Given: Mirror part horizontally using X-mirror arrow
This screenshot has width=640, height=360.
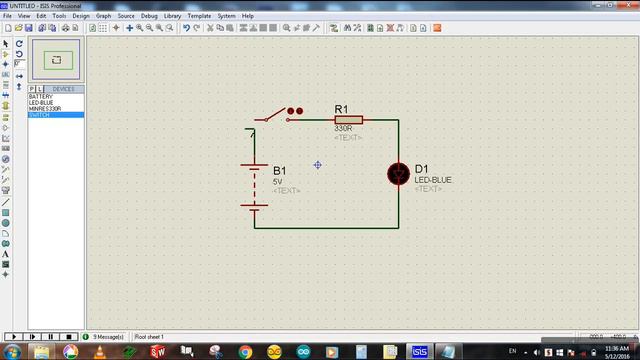Looking at the screenshot, I should pyautogui.click(x=19, y=76).
